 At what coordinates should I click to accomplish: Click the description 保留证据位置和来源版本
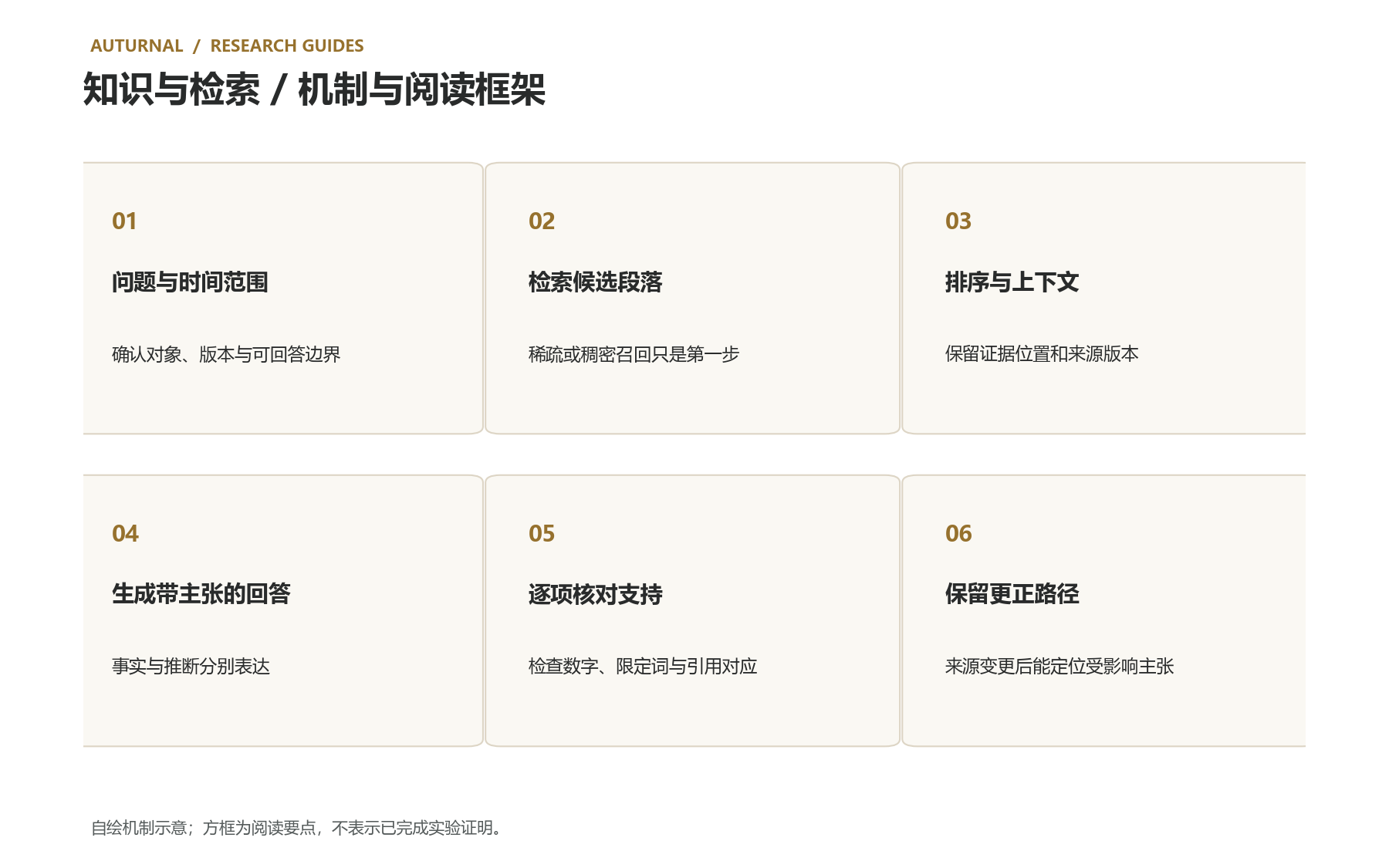coord(1042,354)
